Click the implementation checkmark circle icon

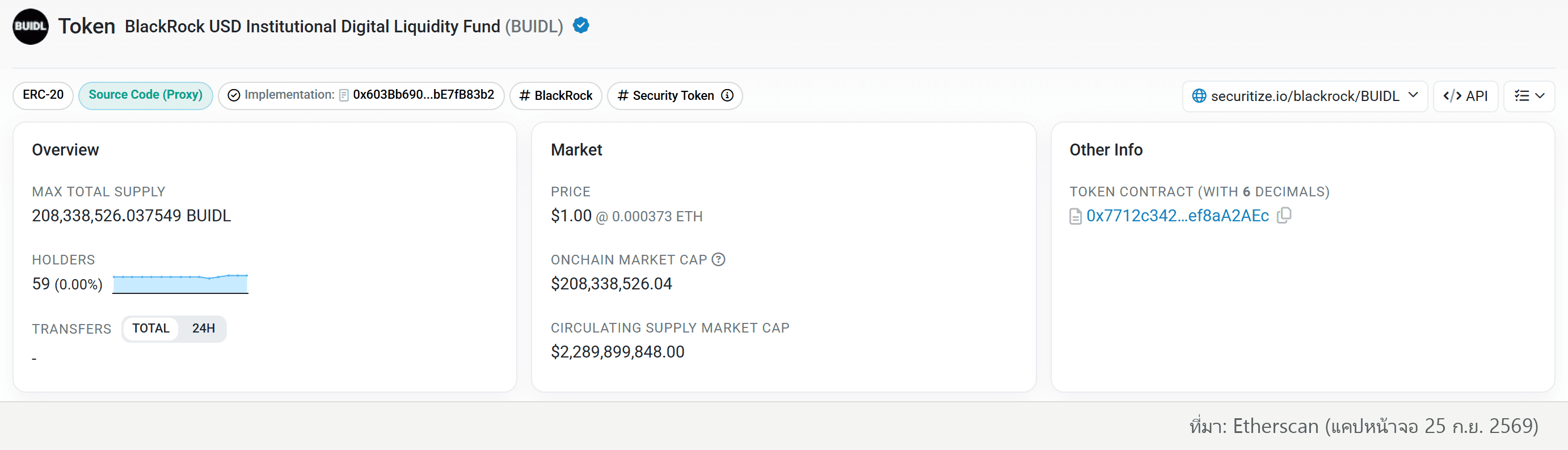[x=234, y=95]
